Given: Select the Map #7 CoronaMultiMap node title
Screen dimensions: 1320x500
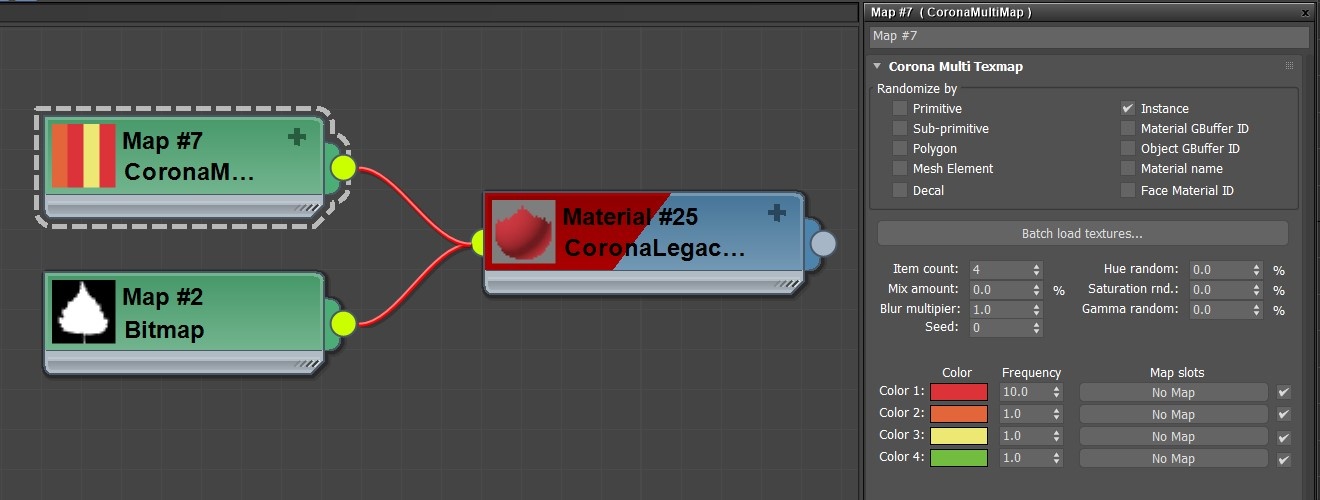Looking at the screenshot, I should click(x=188, y=157).
